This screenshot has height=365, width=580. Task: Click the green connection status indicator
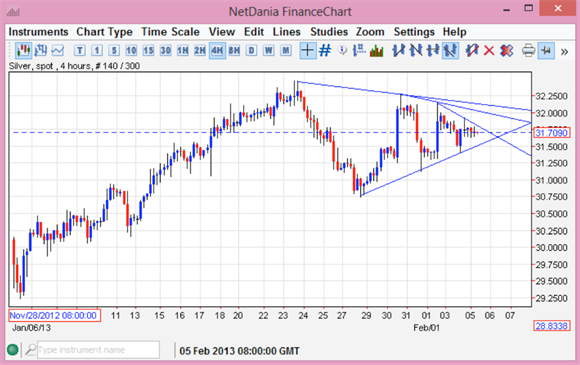point(13,349)
